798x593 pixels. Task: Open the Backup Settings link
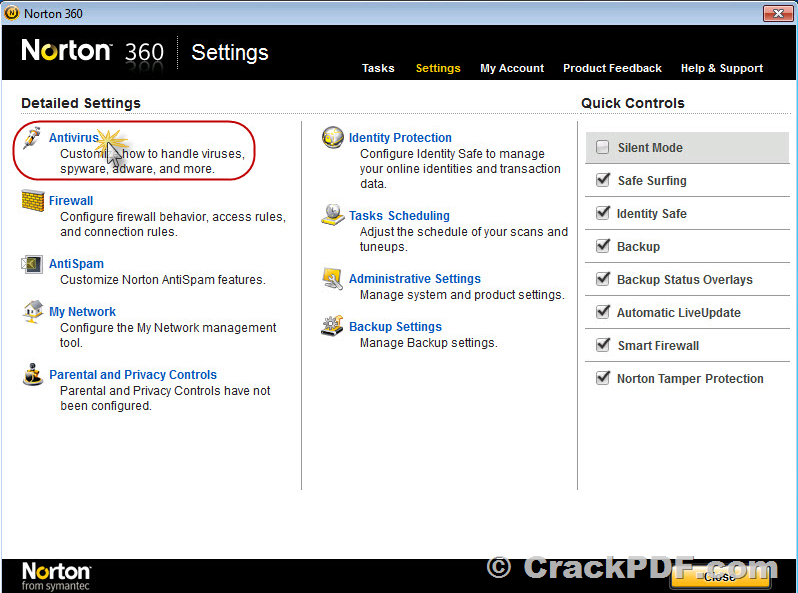pyautogui.click(x=395, y=326)
